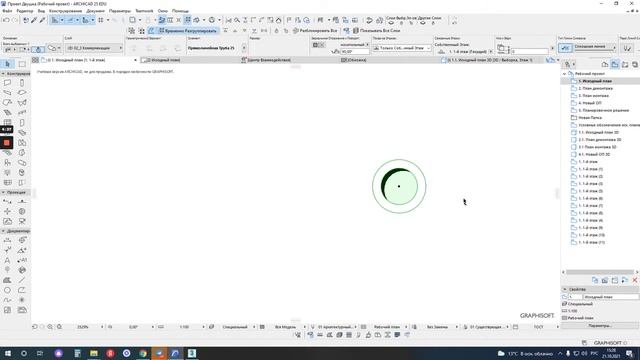Select the Line tool in Document section
The height and width of the screenshot is (360, 640).
[22, 280]
